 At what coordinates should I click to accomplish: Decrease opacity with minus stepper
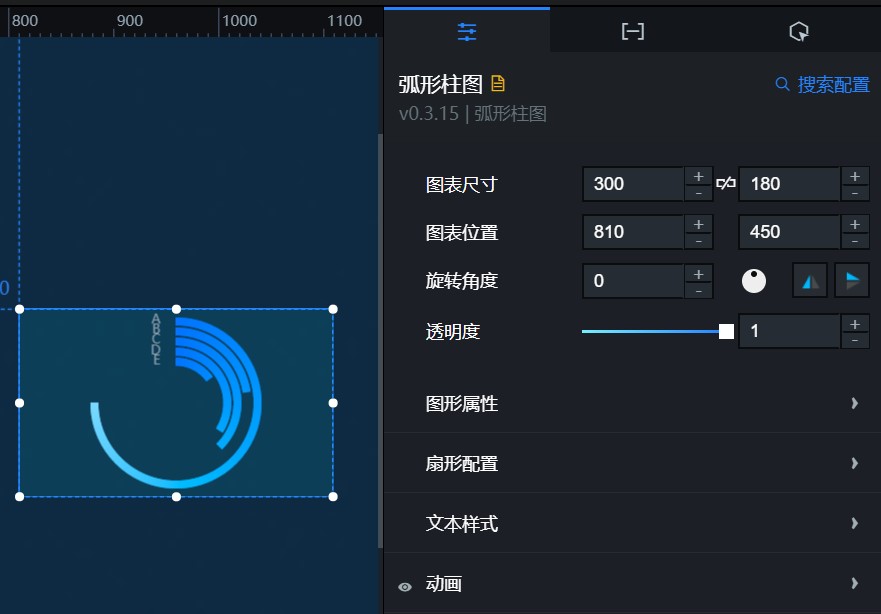coord(855,340)
